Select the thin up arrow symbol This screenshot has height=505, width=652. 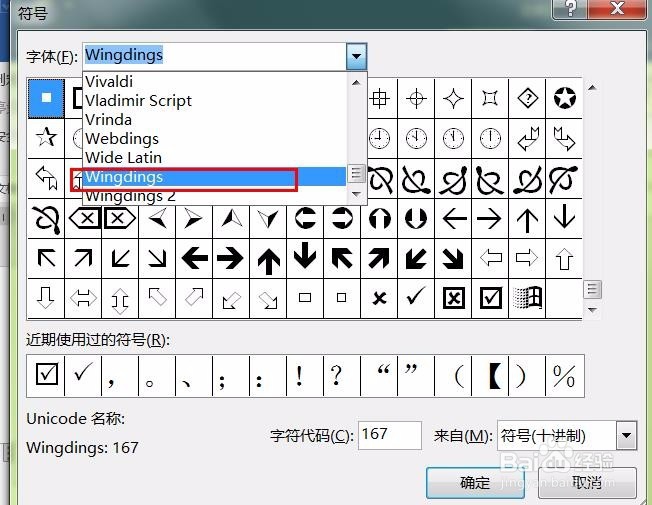tap(527, 218)
